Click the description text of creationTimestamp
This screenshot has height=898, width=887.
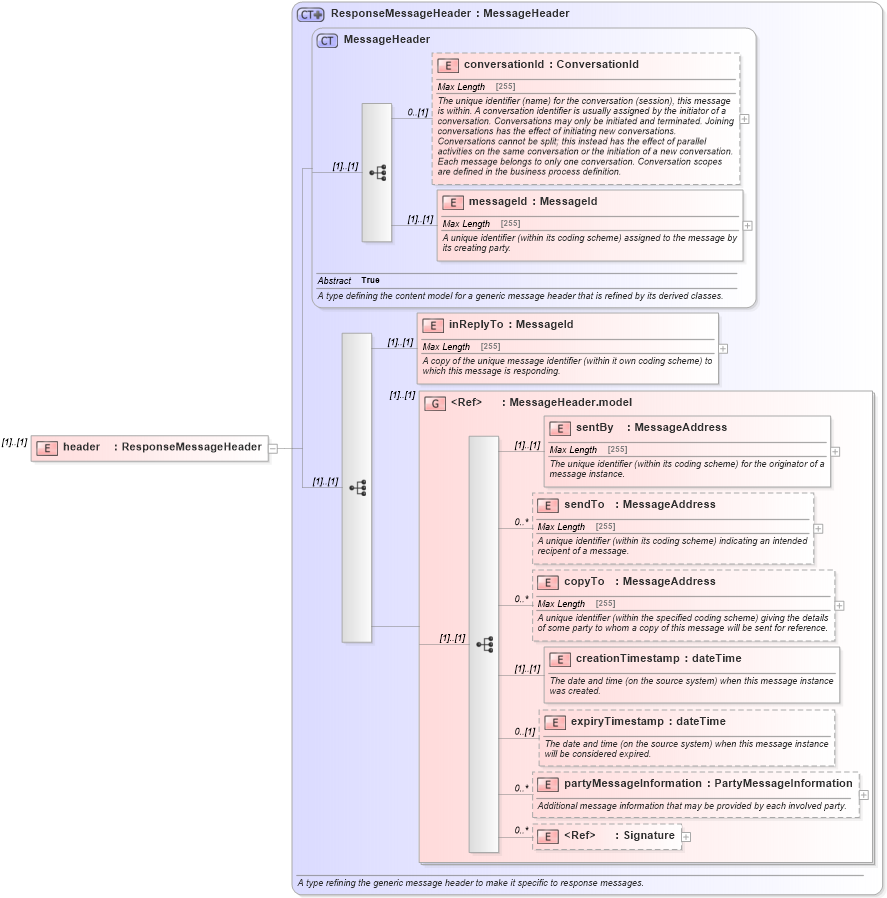coord(691,686)
